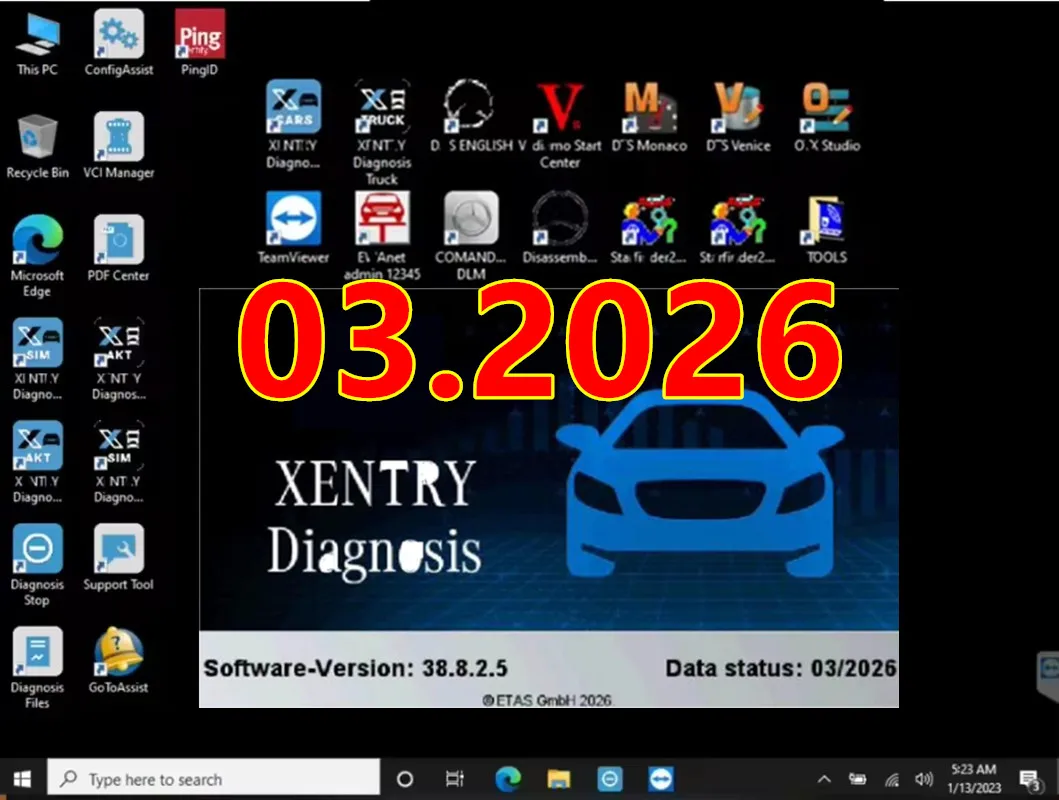
Task: Open the Windows Start menu
Action: coord(22,779)
